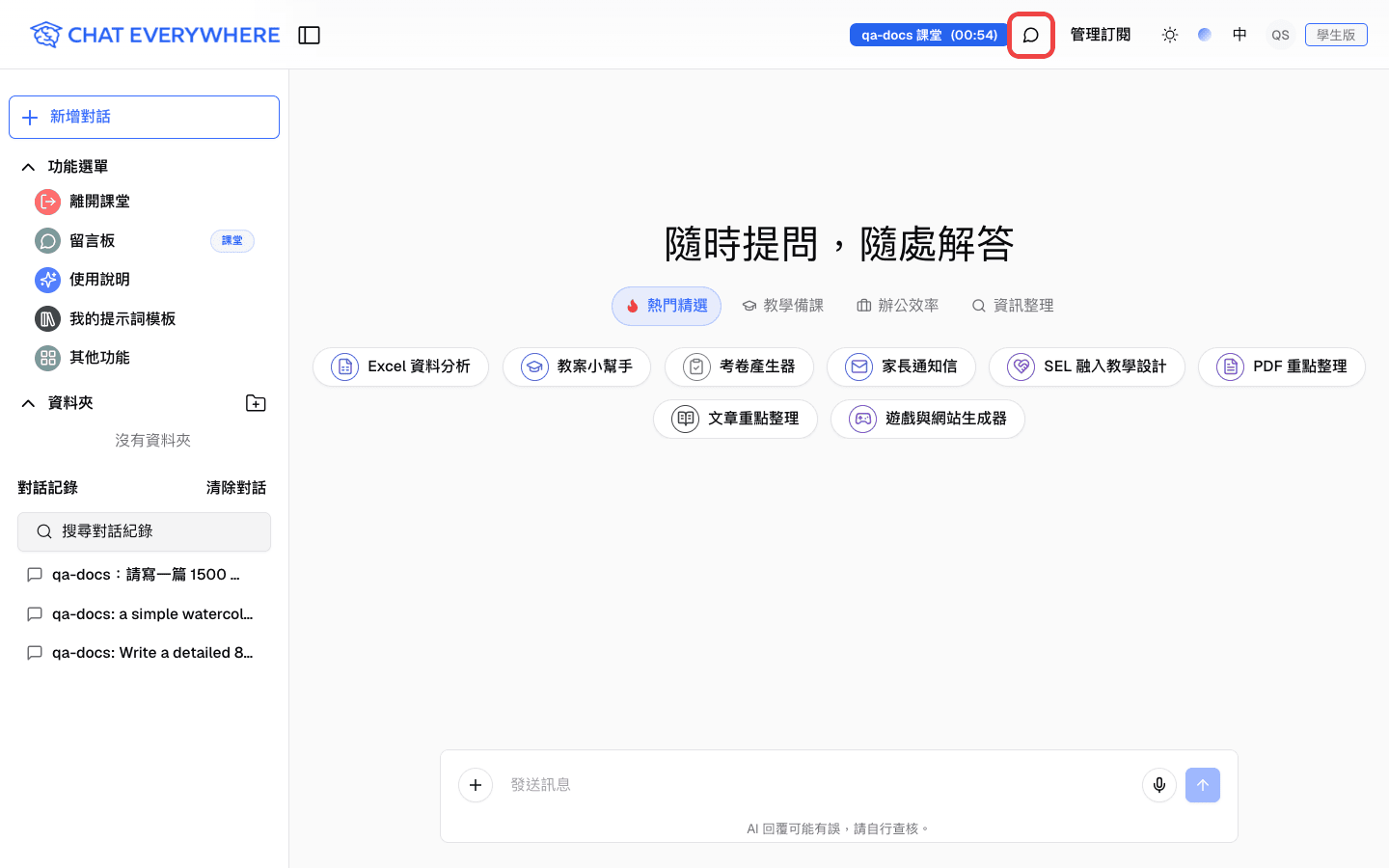Open conversation qa-docs: Write a detailed 8...
The height and width of the screenshot is (868, 1389).
144,653
